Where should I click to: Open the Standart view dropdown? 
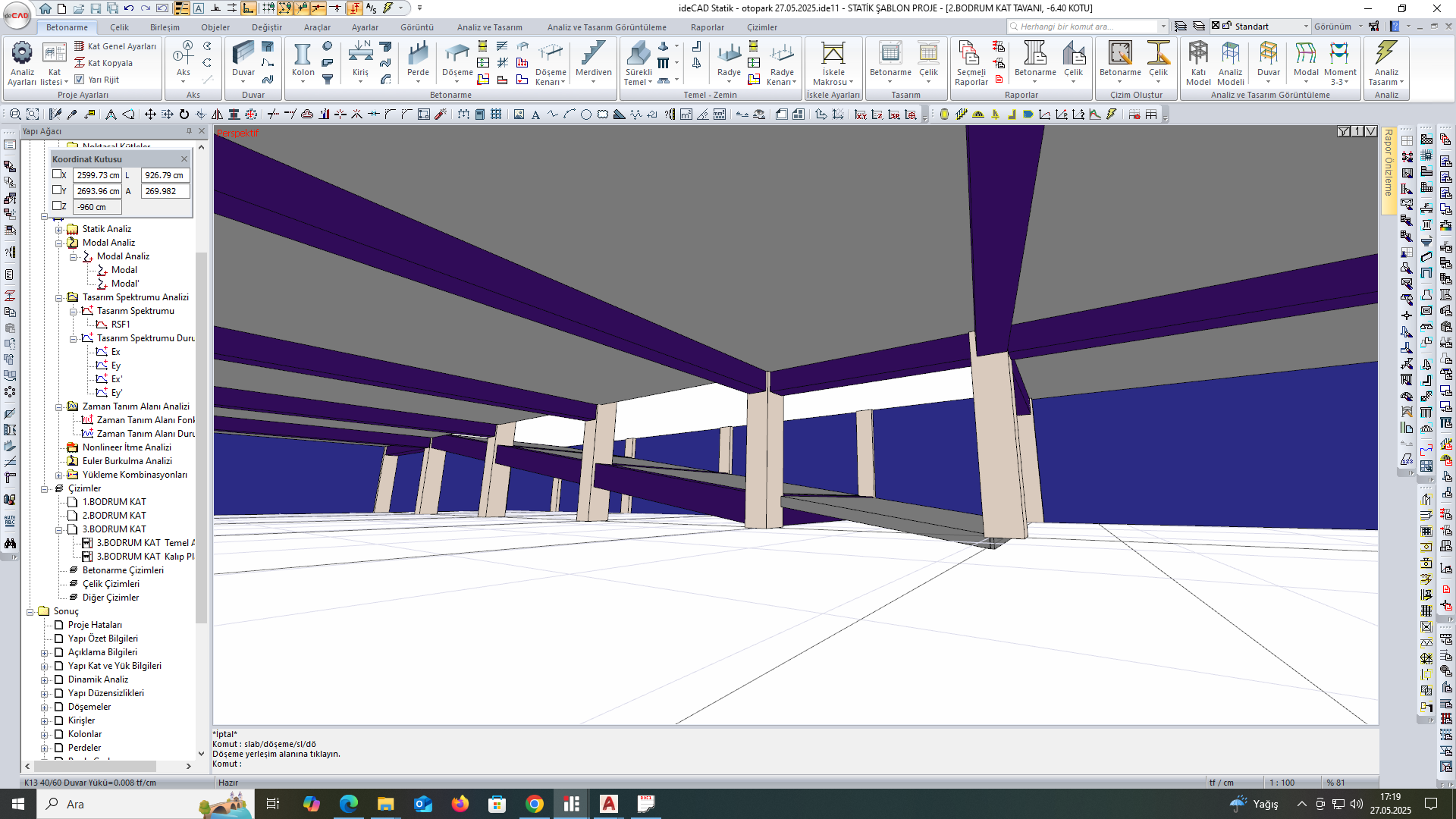1305,27
